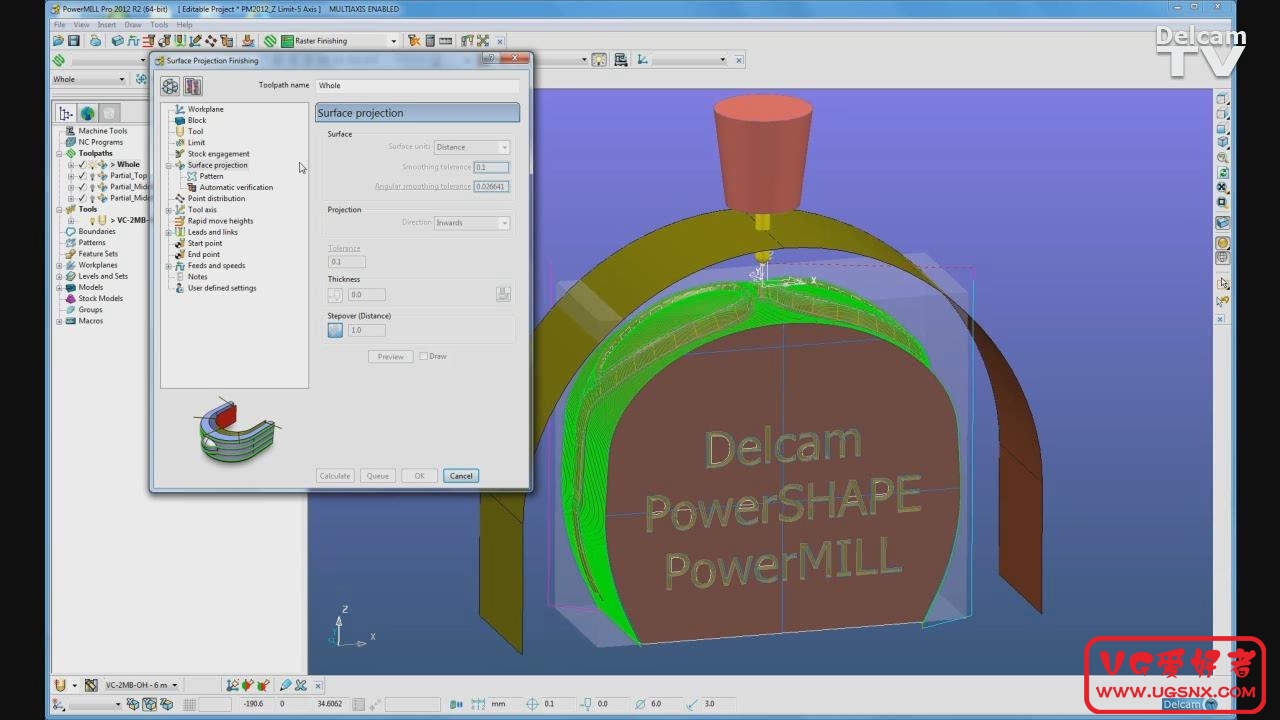This screenshot has width=1280, height=720.
Task: Open Direction Inwards dropdown
Action: pos(503,223)
